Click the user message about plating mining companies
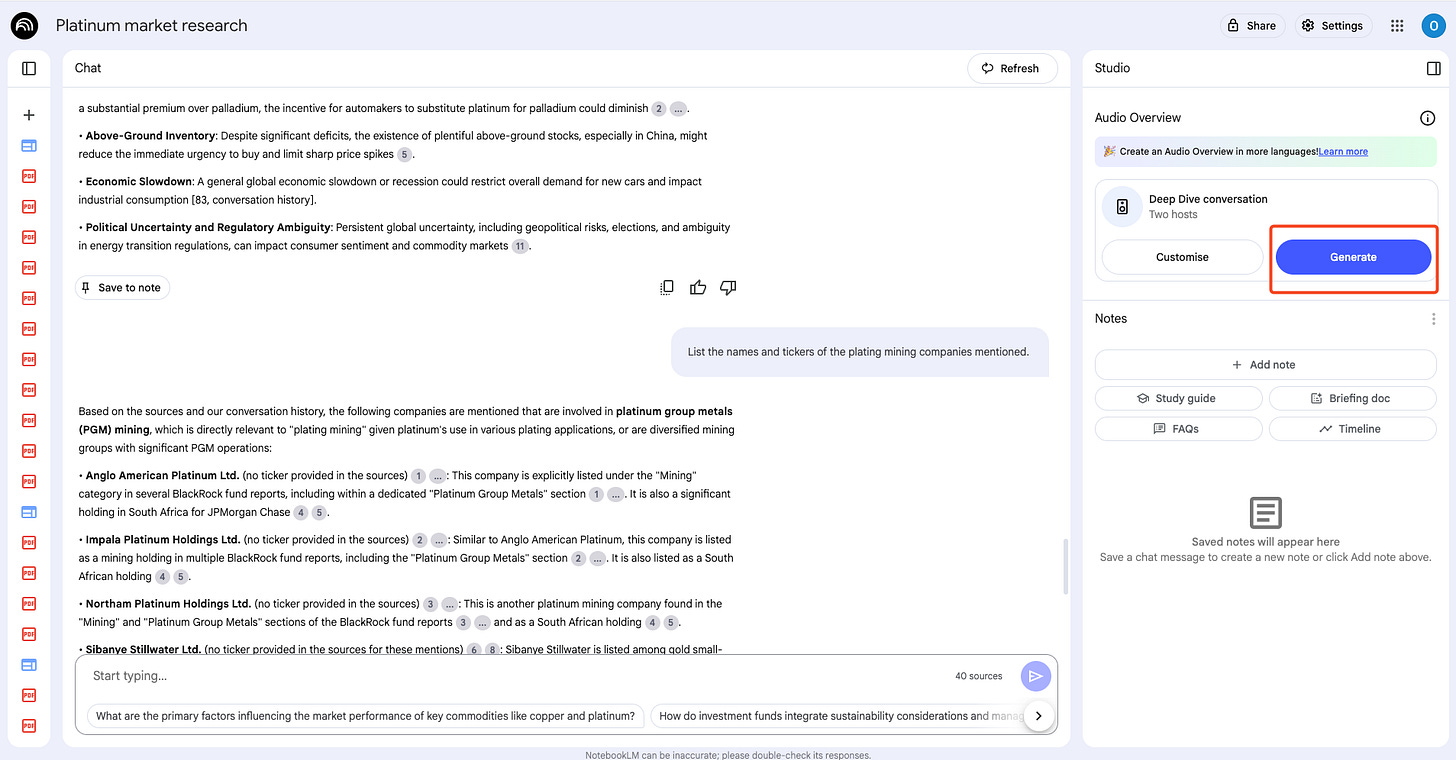 pos(859,352)
